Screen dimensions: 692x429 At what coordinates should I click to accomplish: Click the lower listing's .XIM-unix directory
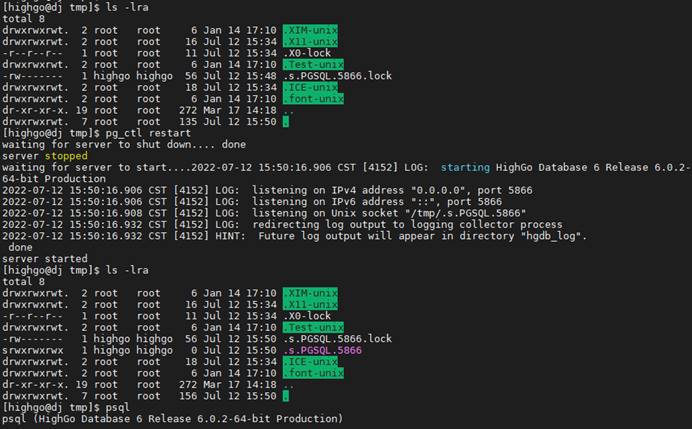coord(310,293)
